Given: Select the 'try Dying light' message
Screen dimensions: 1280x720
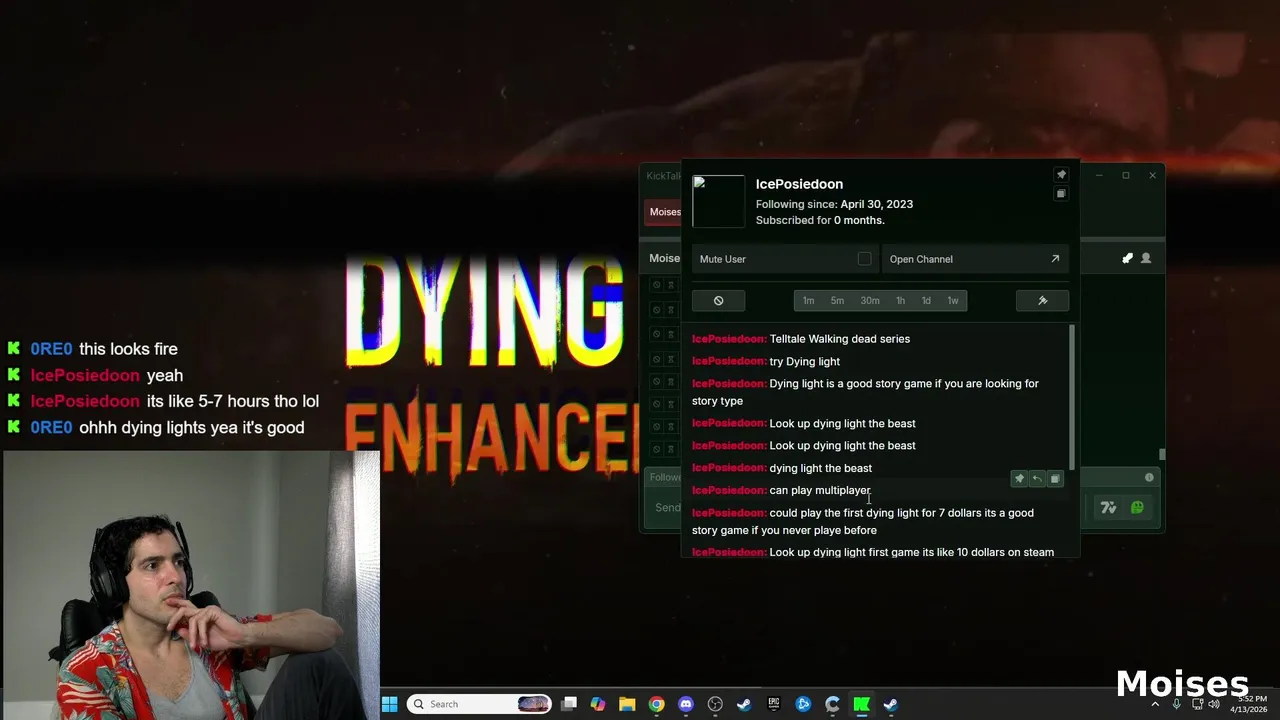Looking at the screenshot, I should click(805, 361).
